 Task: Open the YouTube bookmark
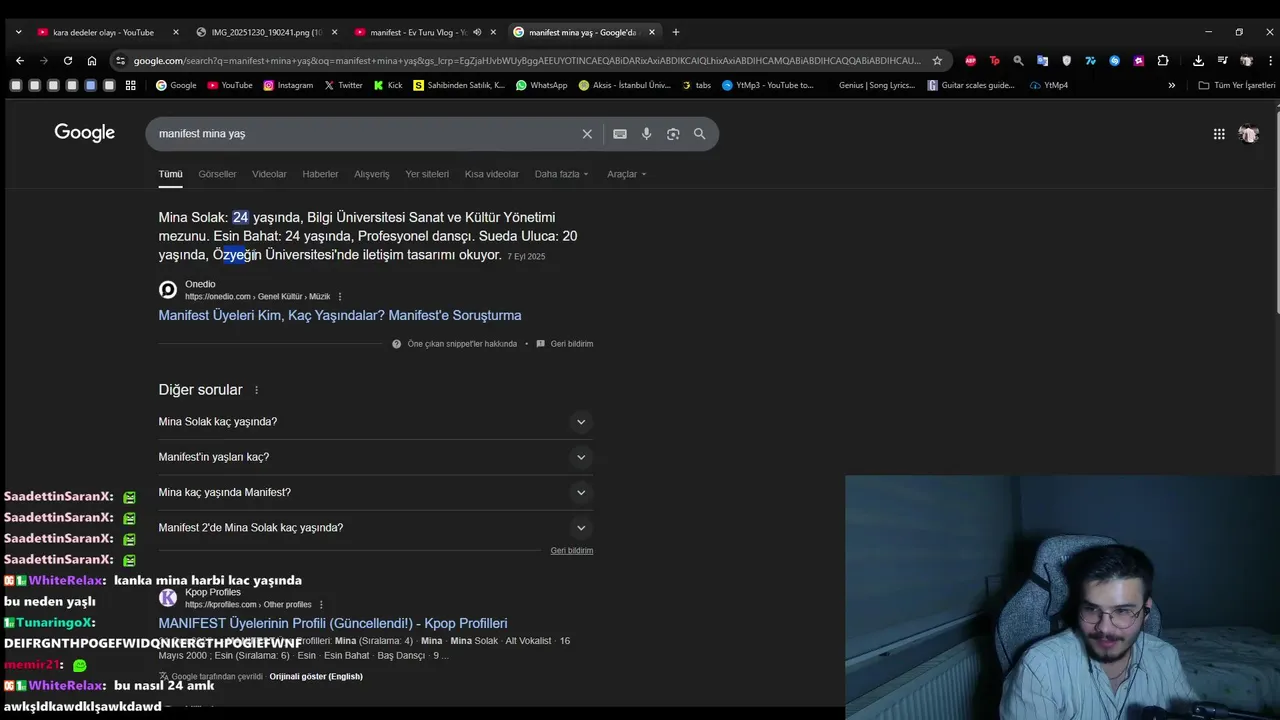[x=230, y=85]
